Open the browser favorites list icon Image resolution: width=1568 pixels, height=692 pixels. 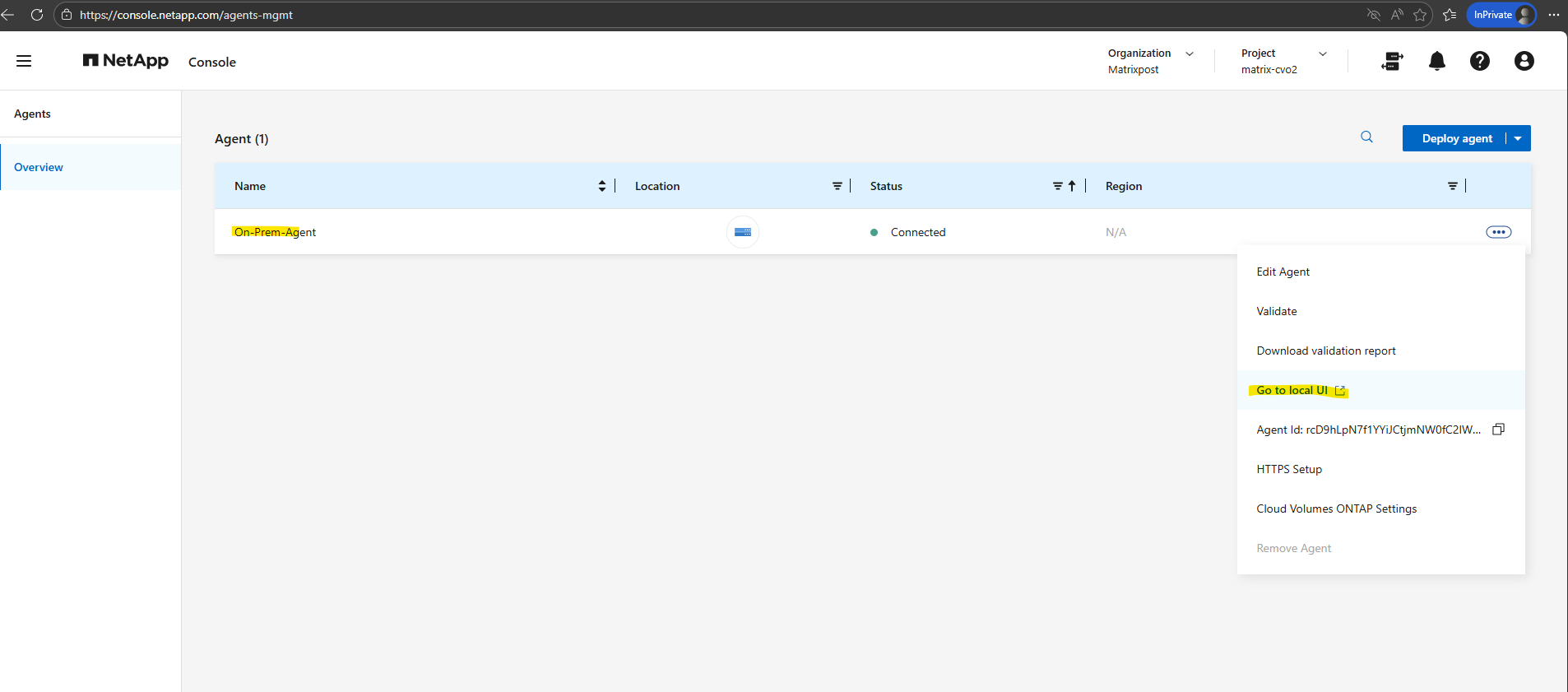(x=1450, y=15)
